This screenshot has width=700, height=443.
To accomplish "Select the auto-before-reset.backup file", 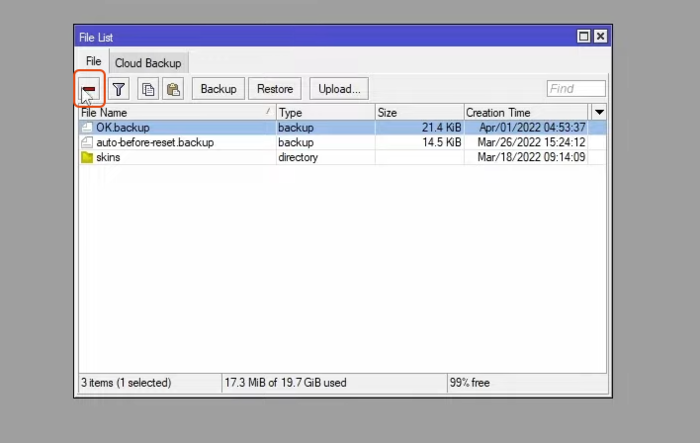I will pos(155,143).
